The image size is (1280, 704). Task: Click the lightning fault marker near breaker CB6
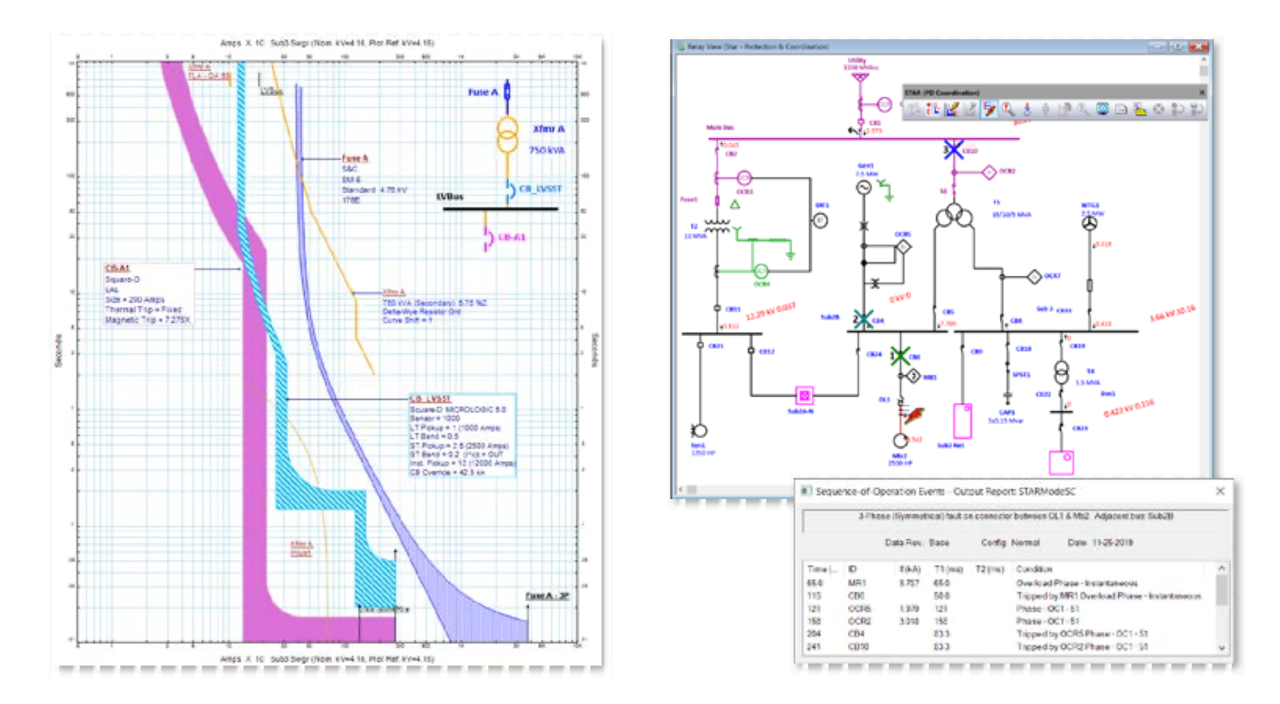[915, 415]
